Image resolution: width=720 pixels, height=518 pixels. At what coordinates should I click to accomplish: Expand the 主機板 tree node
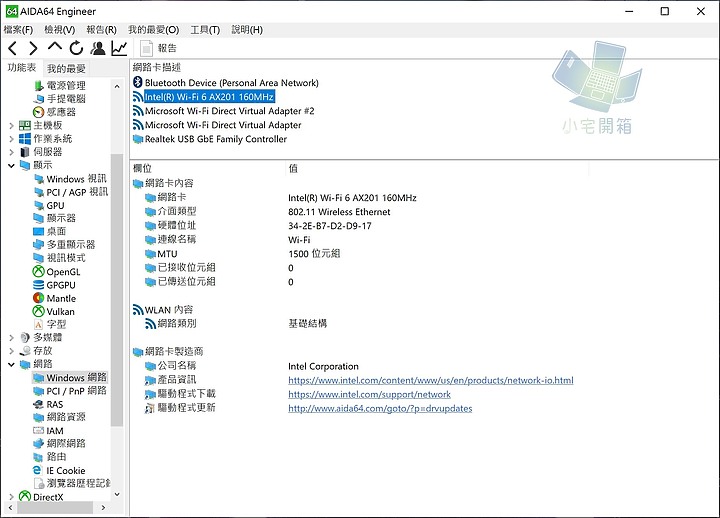[11, 125]
